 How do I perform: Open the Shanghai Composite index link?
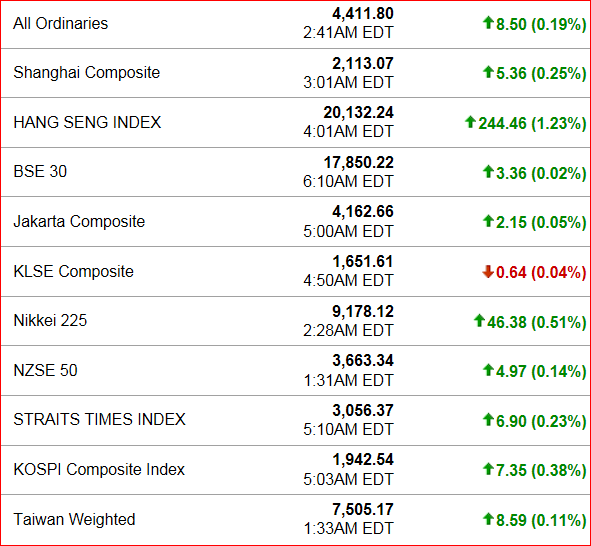tap(87, 72)
